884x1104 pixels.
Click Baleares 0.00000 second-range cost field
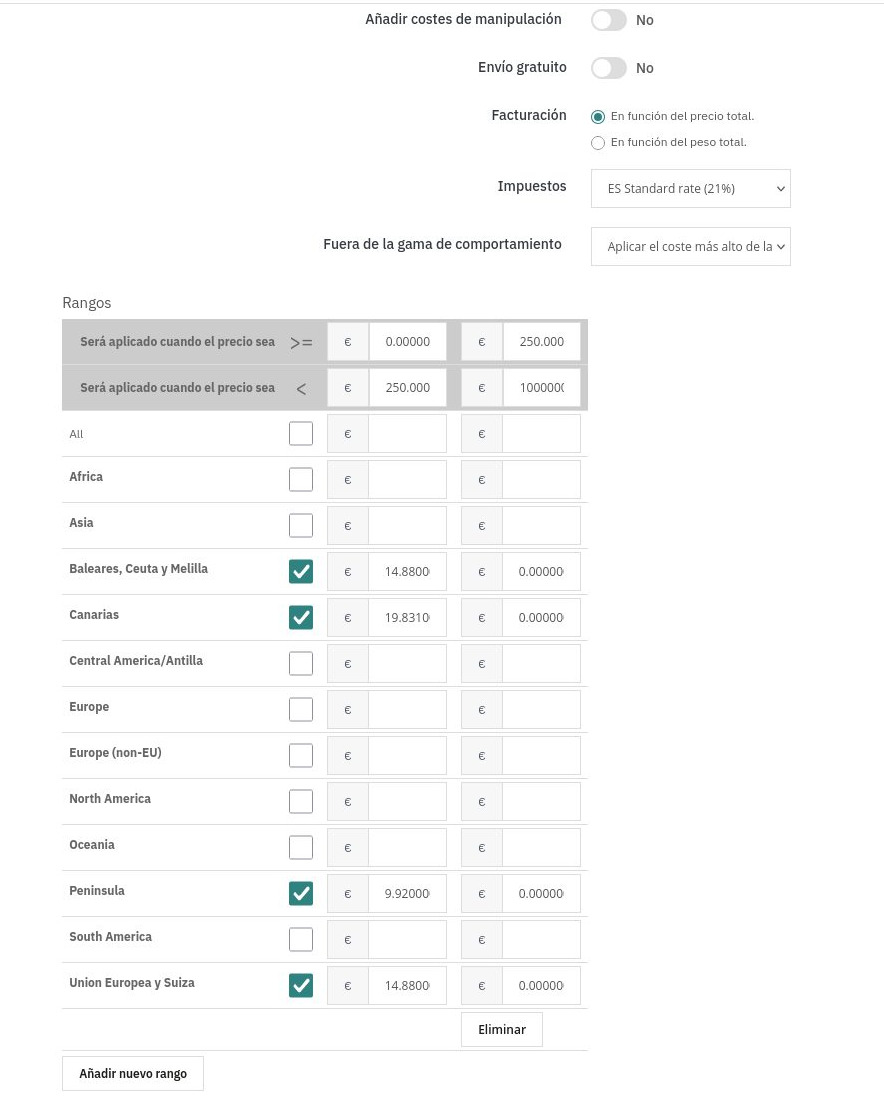[x=542, y=572]
